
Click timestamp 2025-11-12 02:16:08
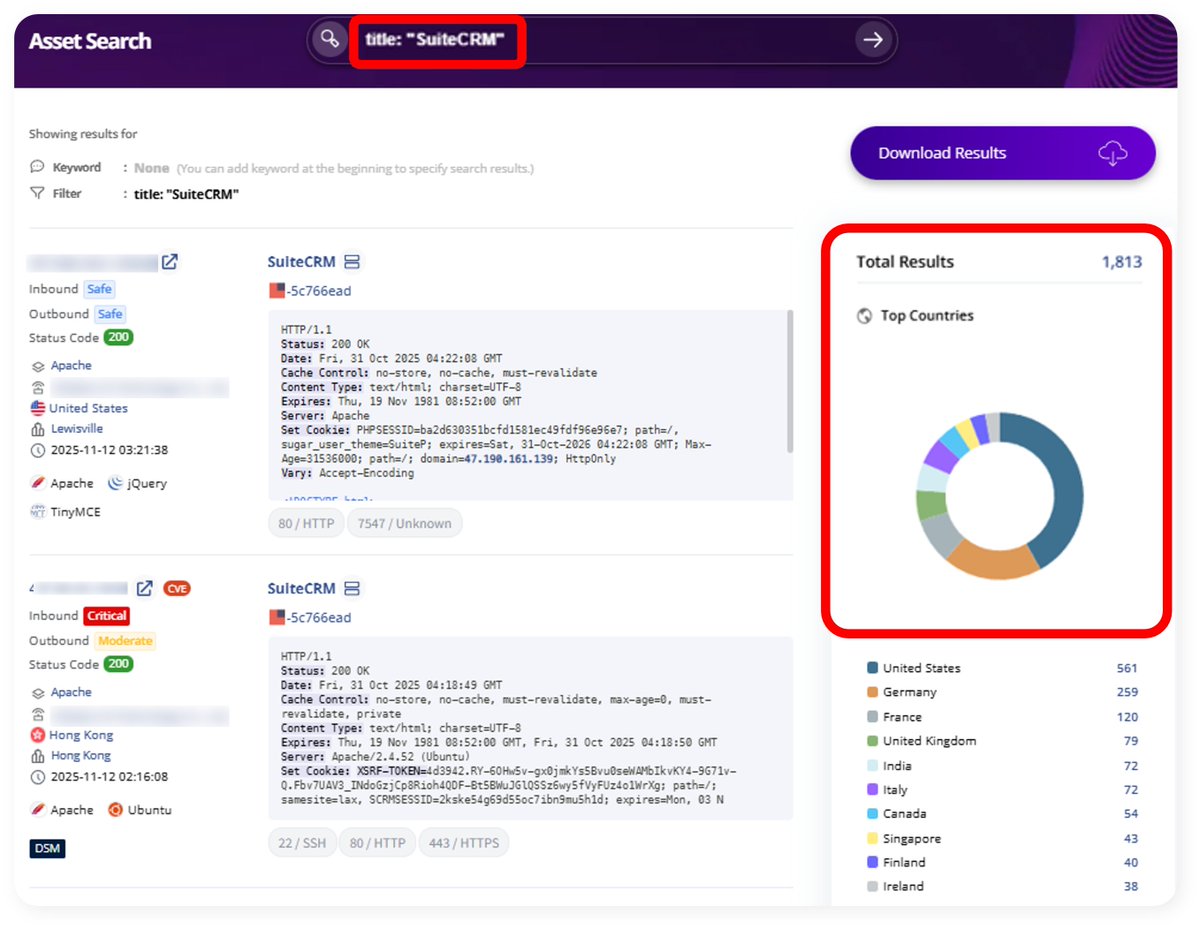pos(109,777)
